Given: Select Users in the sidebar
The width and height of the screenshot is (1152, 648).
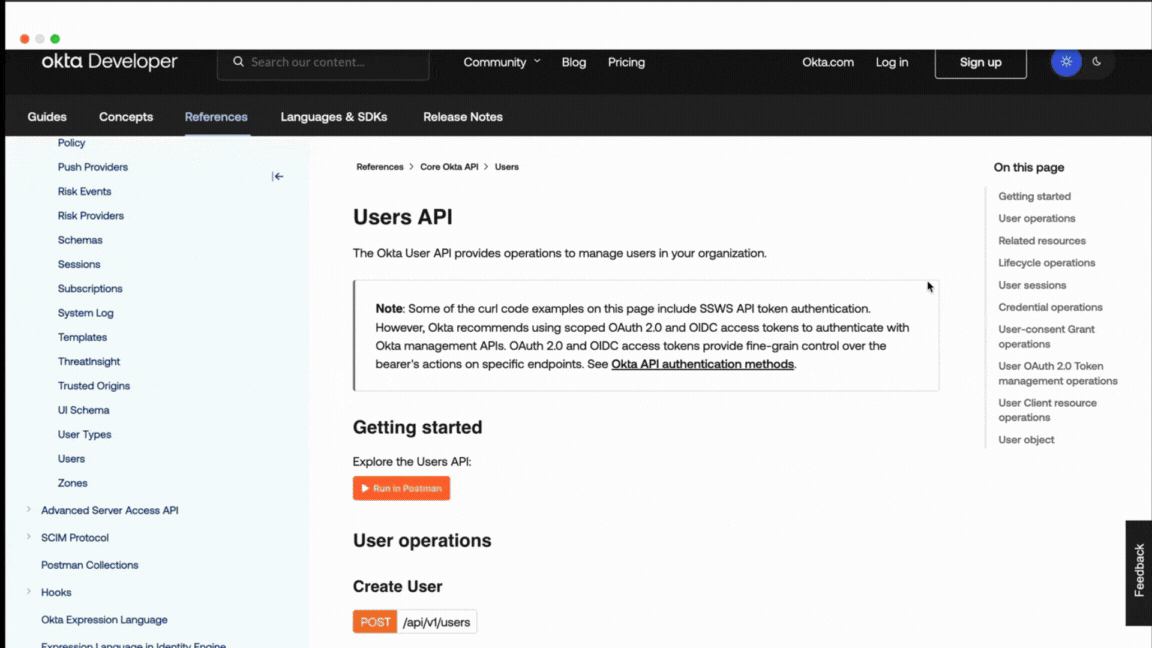Looking at the screenshot, I should point(71,459).
